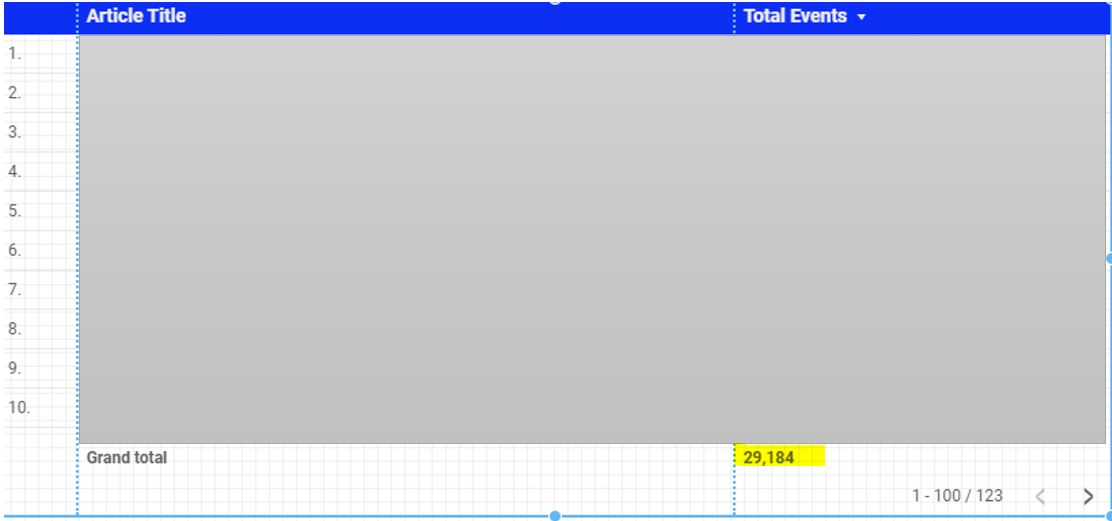Screen dimensions: 1112x521
Task: Select the 29,184 grand total value
Action: [769, 457]
